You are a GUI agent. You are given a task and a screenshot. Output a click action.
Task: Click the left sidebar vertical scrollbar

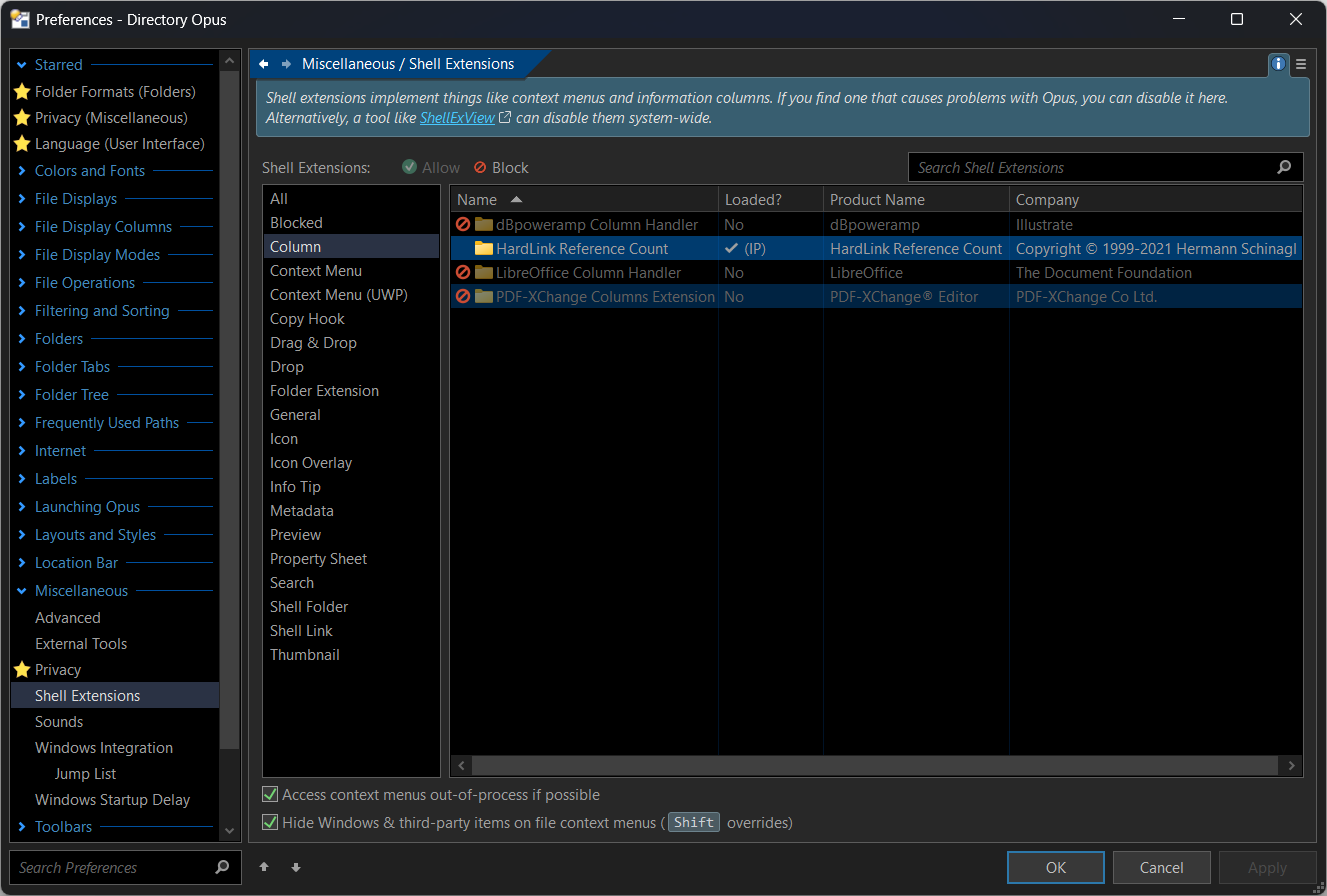point(230,410)
